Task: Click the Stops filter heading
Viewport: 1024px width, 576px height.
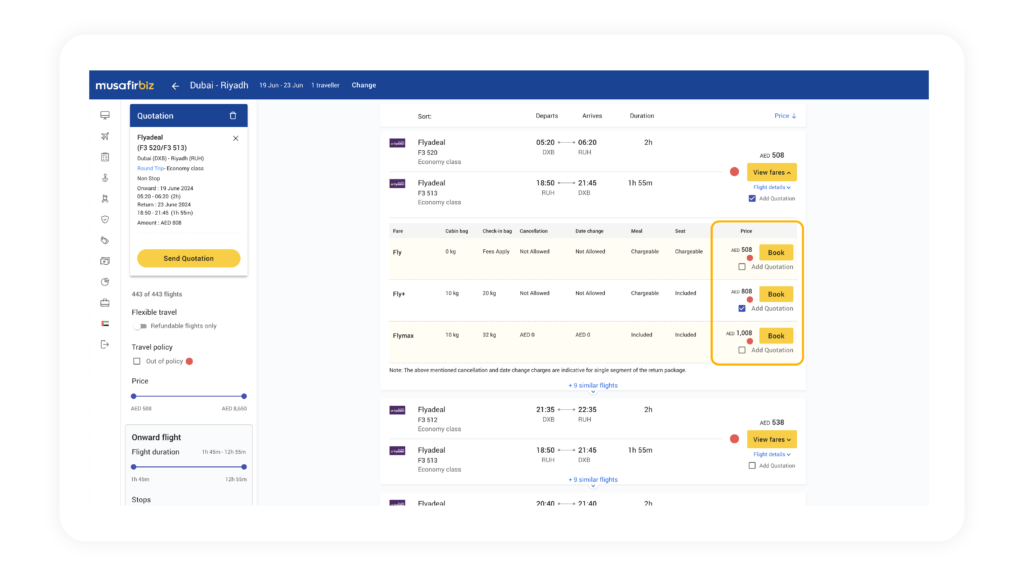Action: [141, 500]
